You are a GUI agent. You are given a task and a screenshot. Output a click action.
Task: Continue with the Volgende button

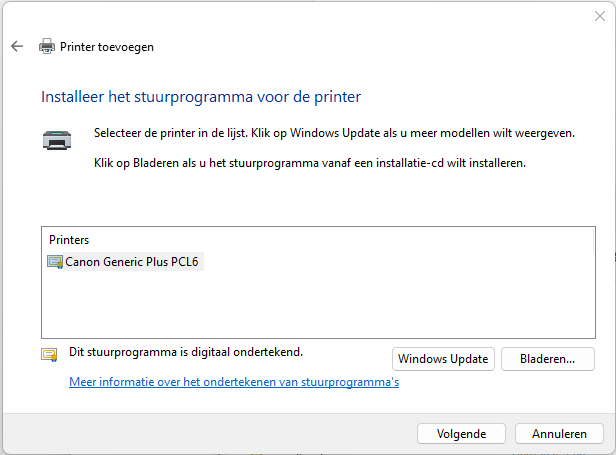point(461,434)
